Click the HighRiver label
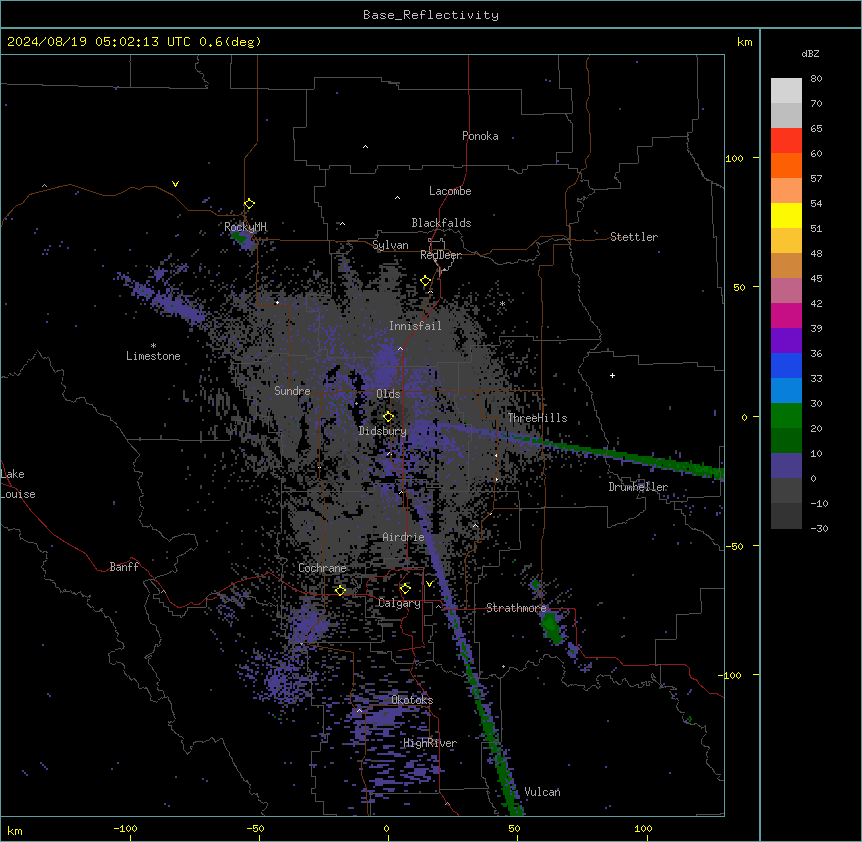This screenshot has height=842, width=862. pyautogui.click(x=430, y=743)
